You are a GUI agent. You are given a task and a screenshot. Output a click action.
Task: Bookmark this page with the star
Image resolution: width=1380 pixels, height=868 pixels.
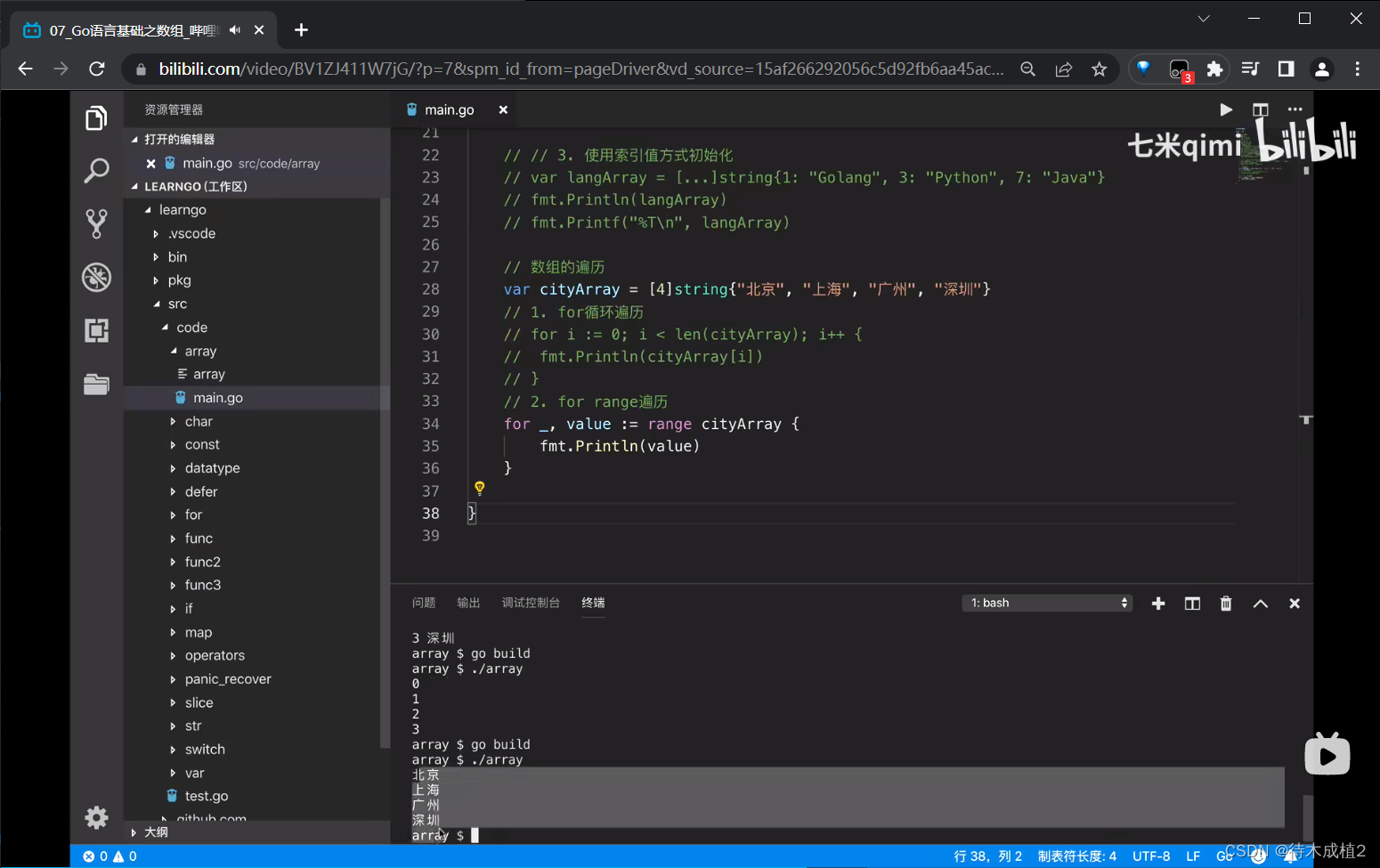point(1100,69)
